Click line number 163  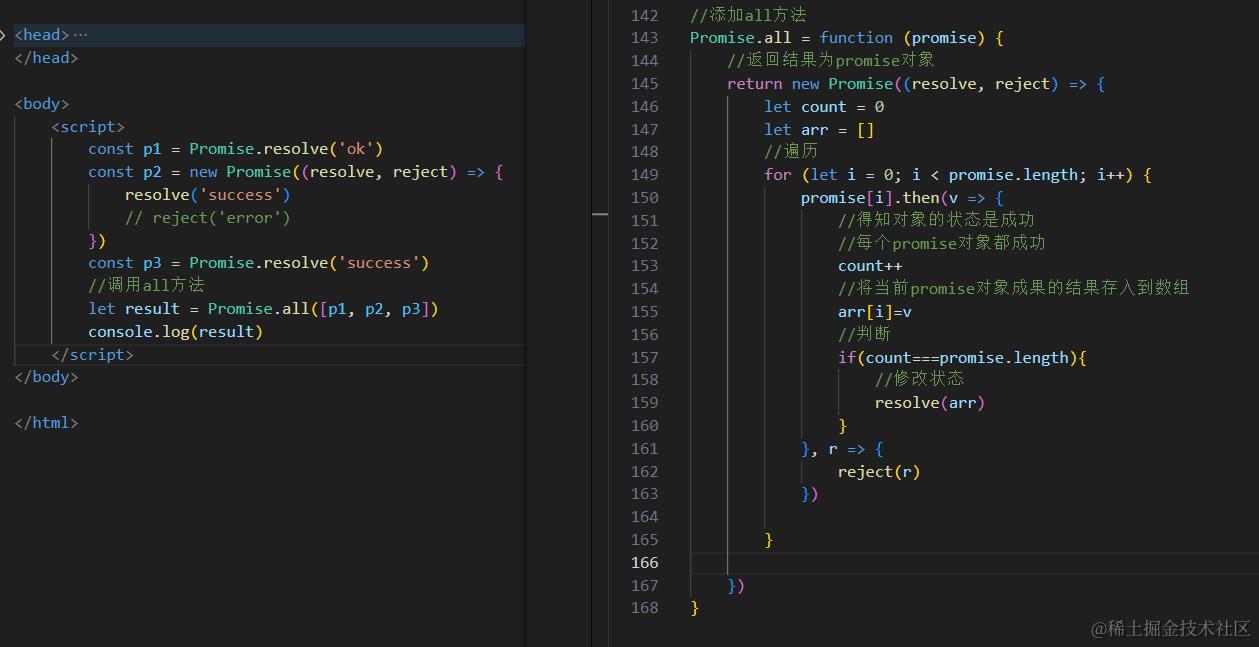[x=645, y=494]
